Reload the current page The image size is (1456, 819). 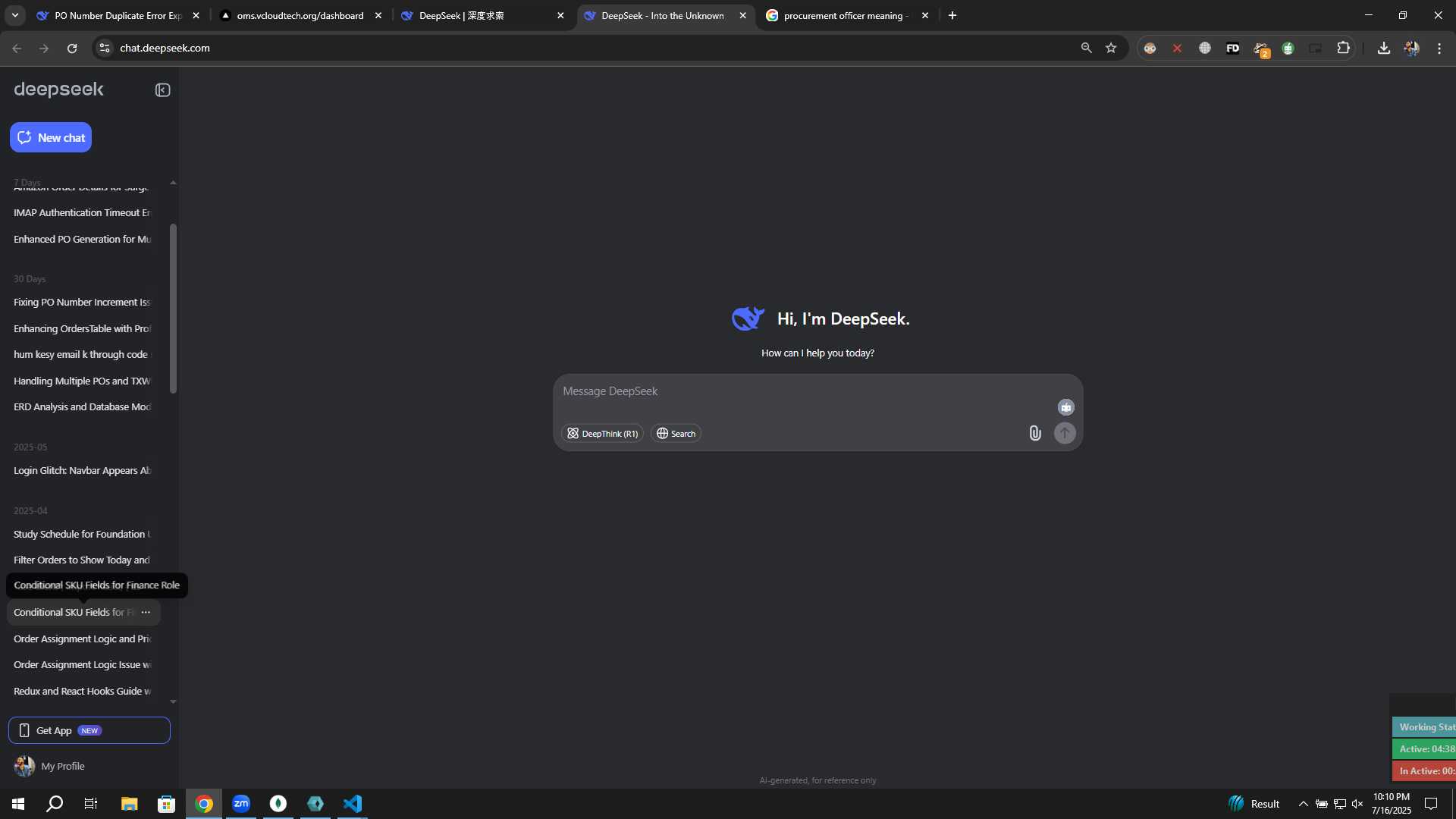pyautogui.click(x=72, y=48)
